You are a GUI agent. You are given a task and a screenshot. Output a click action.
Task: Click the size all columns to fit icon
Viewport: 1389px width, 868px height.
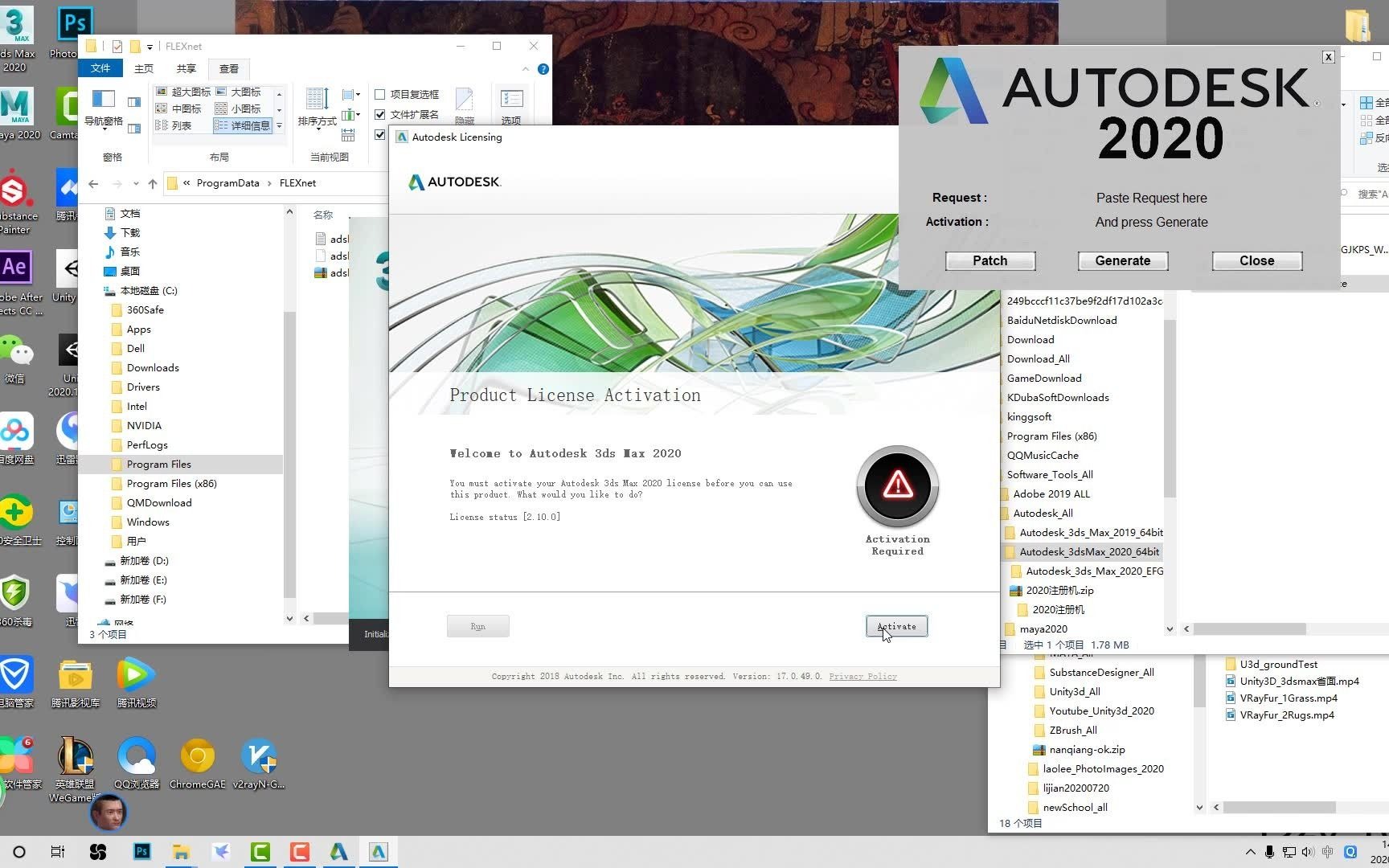(x=348, y=134)
